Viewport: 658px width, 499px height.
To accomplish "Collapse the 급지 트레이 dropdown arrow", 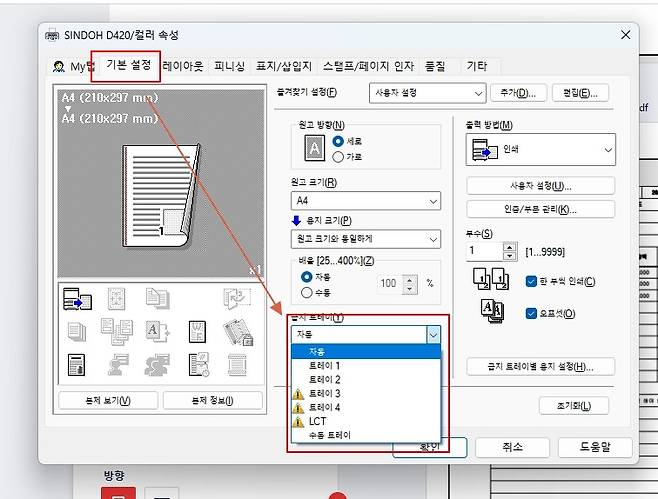I will 433,335.
